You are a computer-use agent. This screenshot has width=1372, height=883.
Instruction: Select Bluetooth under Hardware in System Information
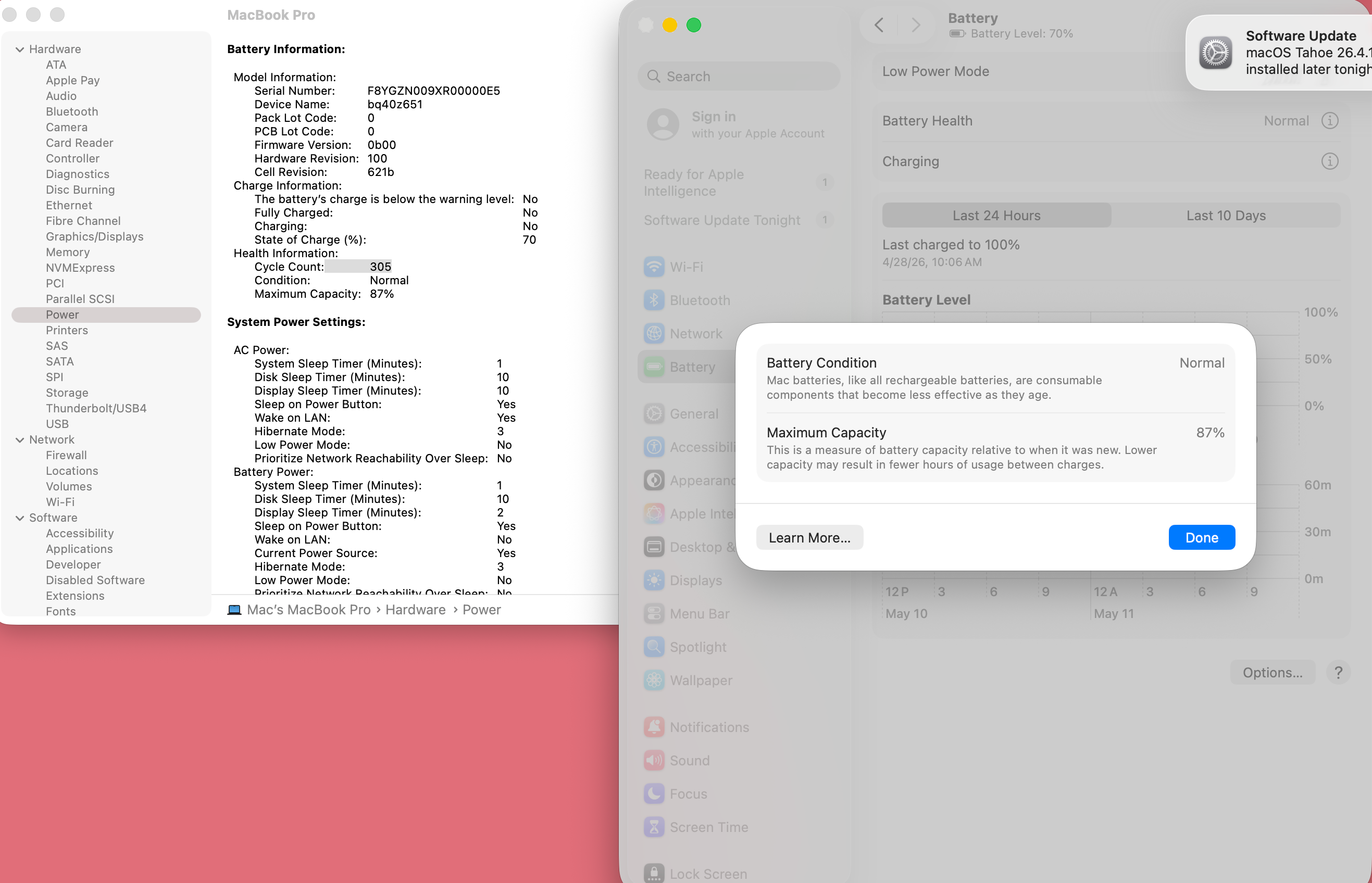(x=72, y=112)
